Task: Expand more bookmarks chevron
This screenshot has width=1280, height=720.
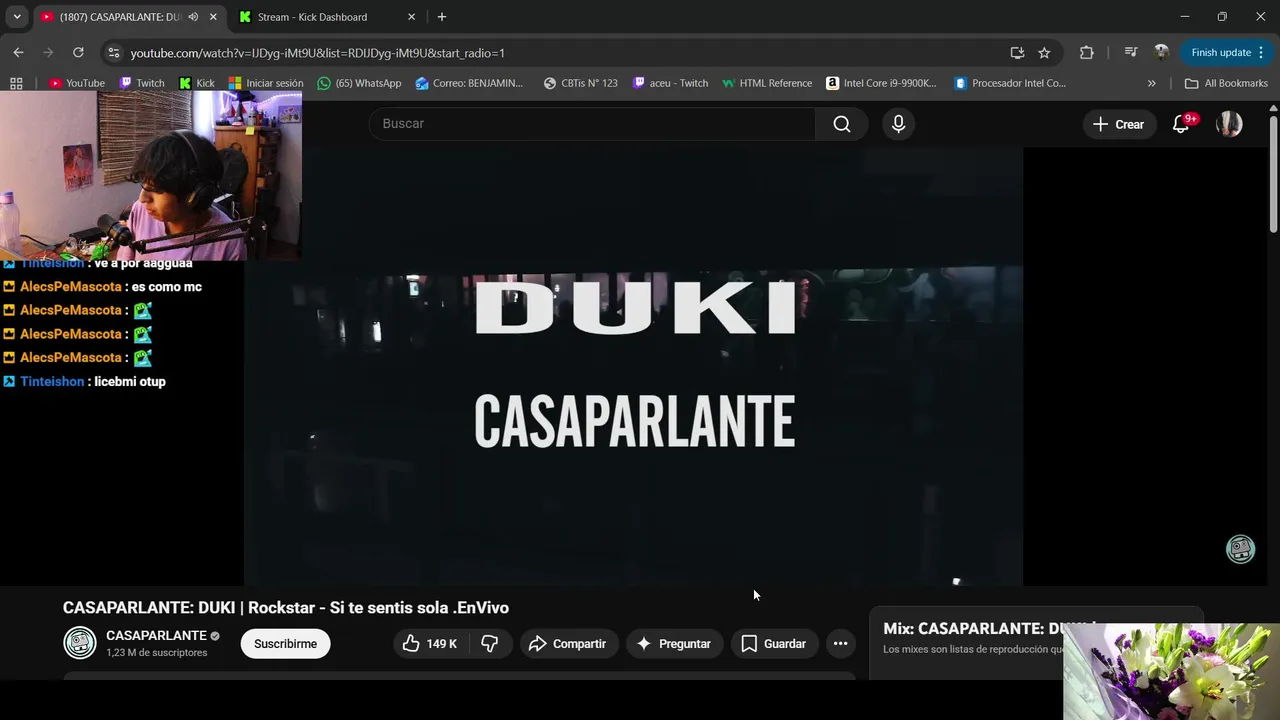Action: pos(1151,83)
